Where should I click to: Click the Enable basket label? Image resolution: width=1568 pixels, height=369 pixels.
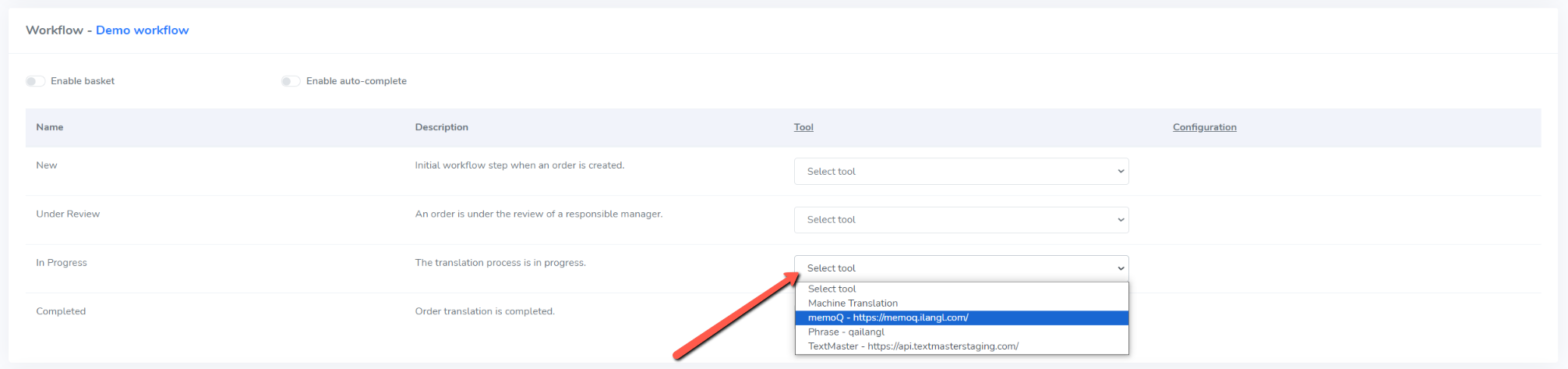pyautogui.click(x=83, y=81)
